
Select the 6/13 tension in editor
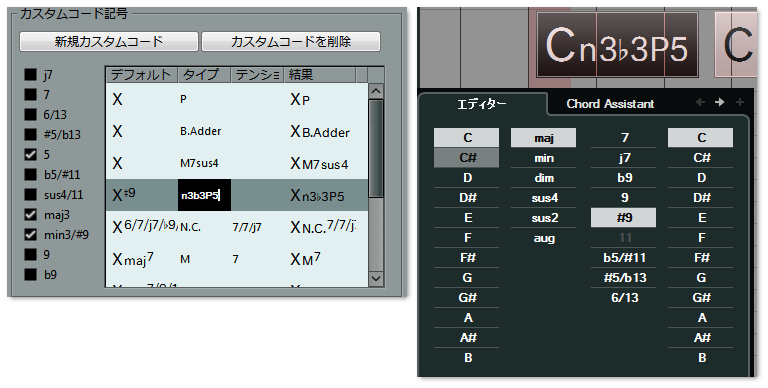pos(624,297)
